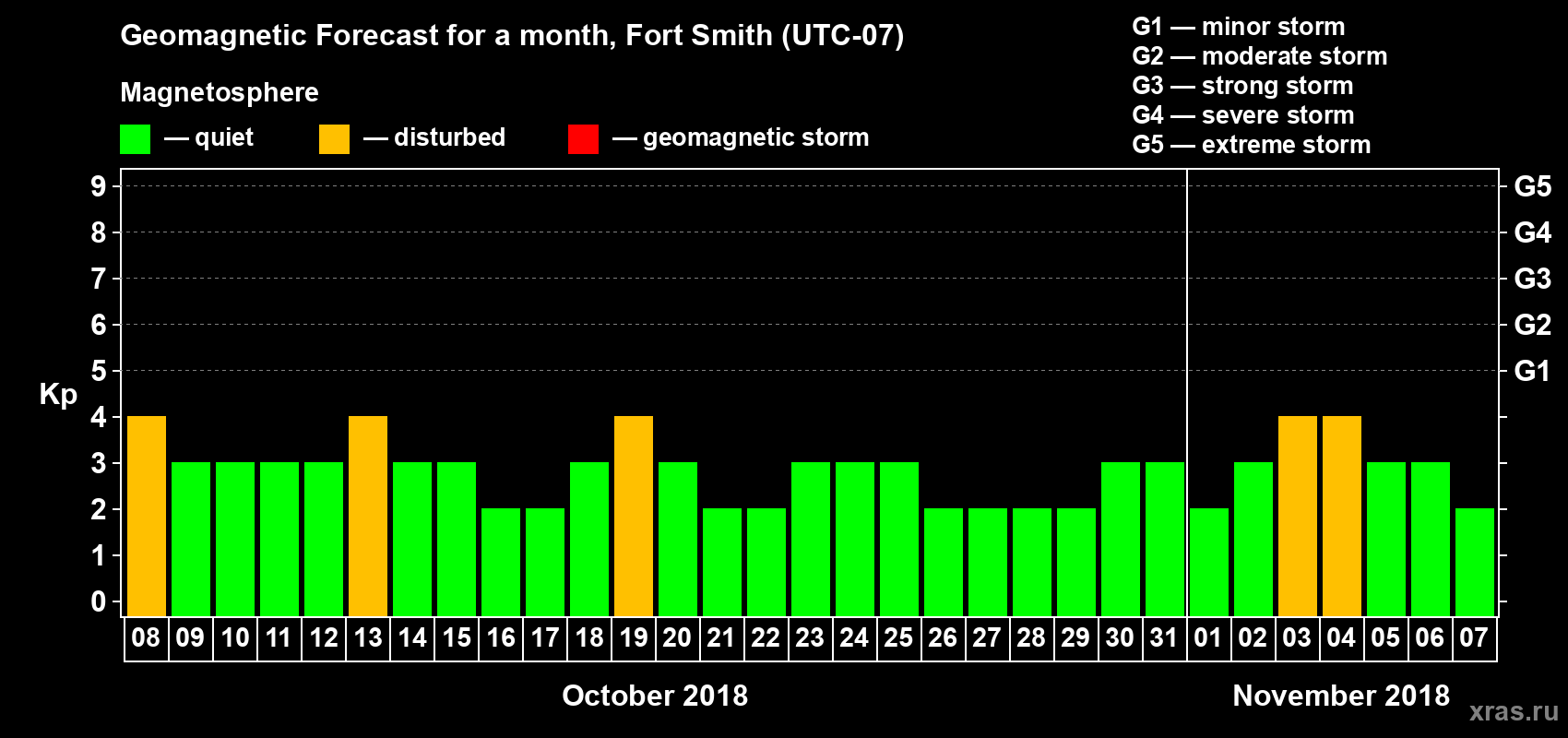Click the orange bar for October 08
The height and width of the screenshot is (738, 1568).
(x=147, y=517)
